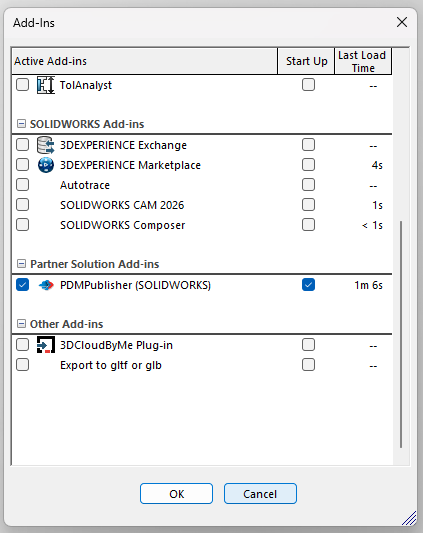Select the SOLIDWORKS CAM 2026 label
This screenshot has width=423, height=533.
pos(122,205)
